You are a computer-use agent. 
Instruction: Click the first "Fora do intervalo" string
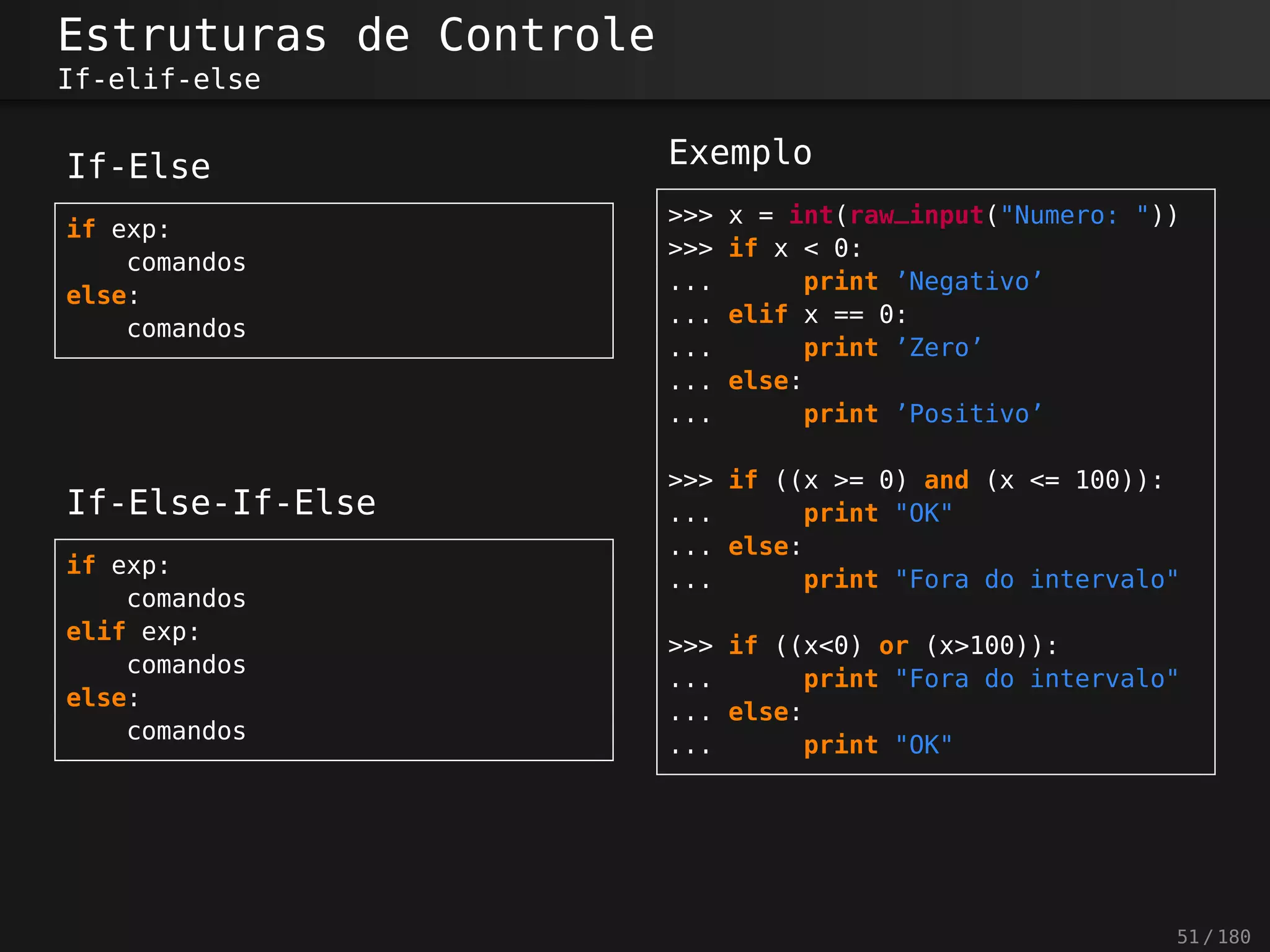click(1037, 580)
